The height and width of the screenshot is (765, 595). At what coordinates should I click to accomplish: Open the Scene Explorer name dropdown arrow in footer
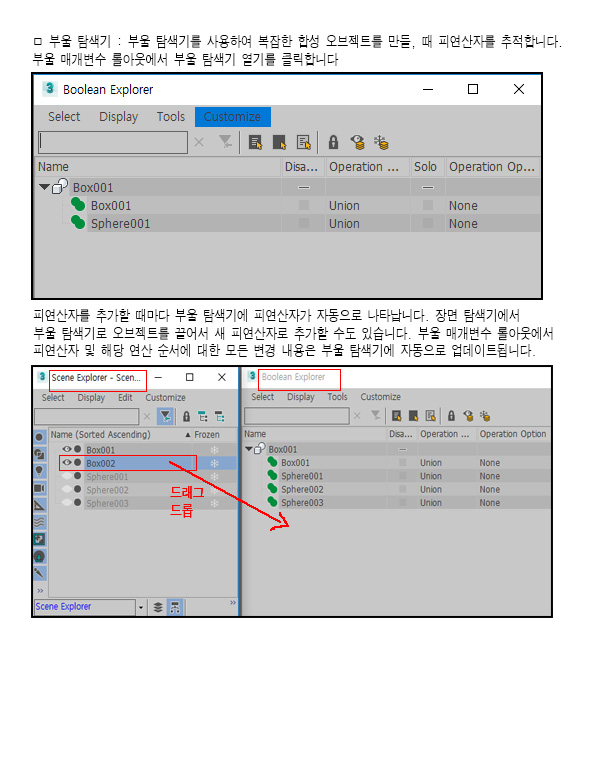[141, 607]
